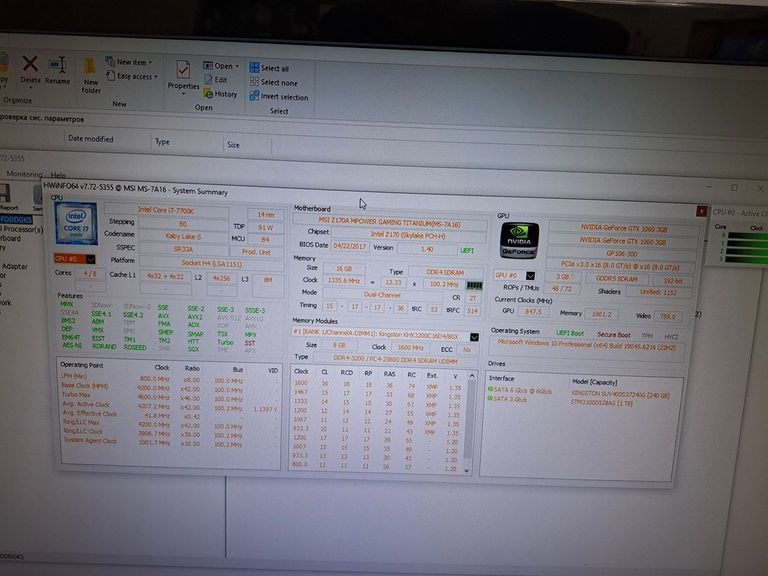This screenshot has width=768, height=576.
Task: Open the memory module selector dropdown
Action: 474,337
